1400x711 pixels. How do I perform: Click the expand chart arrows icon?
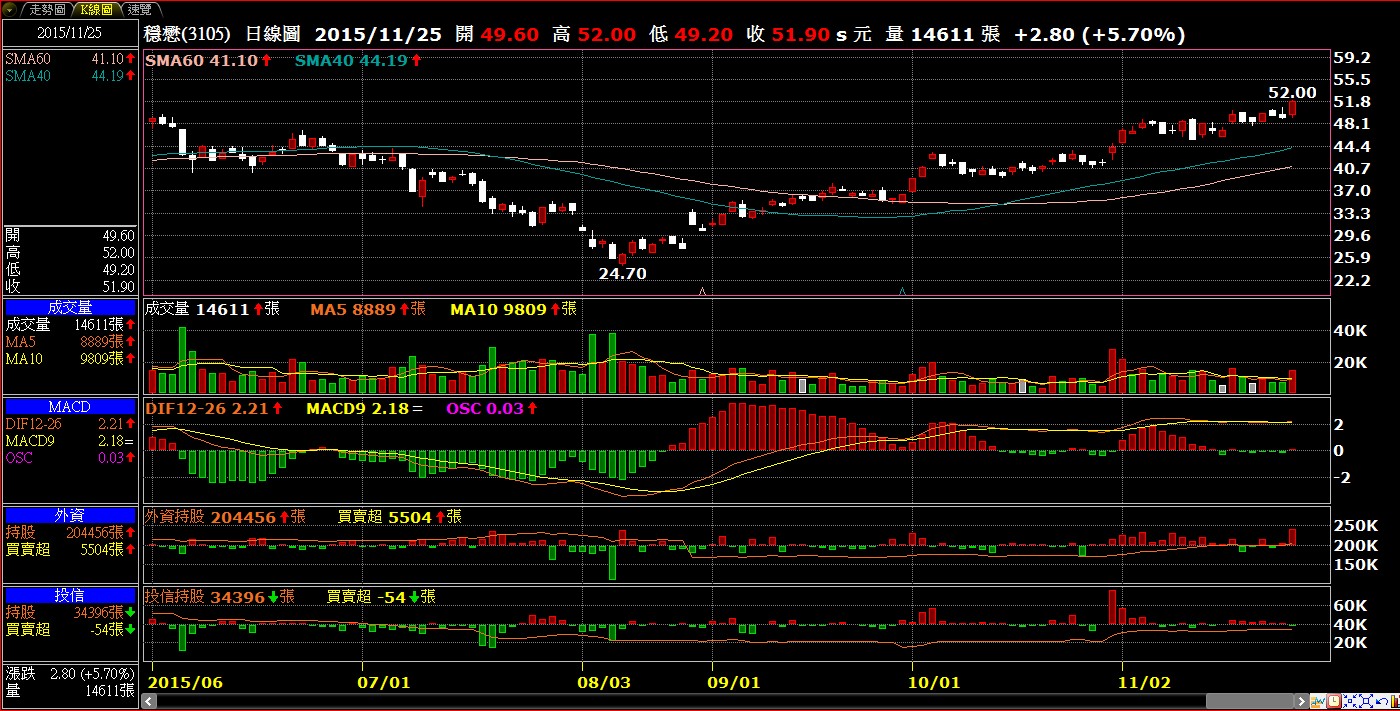click(x=1366, y=701)
